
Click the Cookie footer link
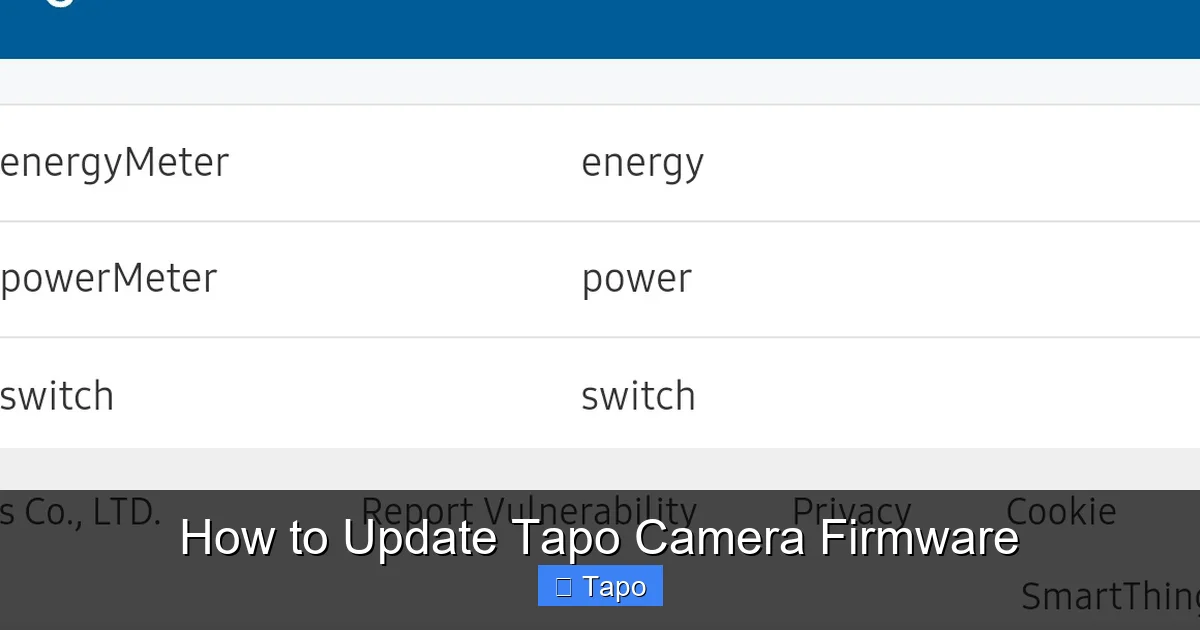[1062, 511]
